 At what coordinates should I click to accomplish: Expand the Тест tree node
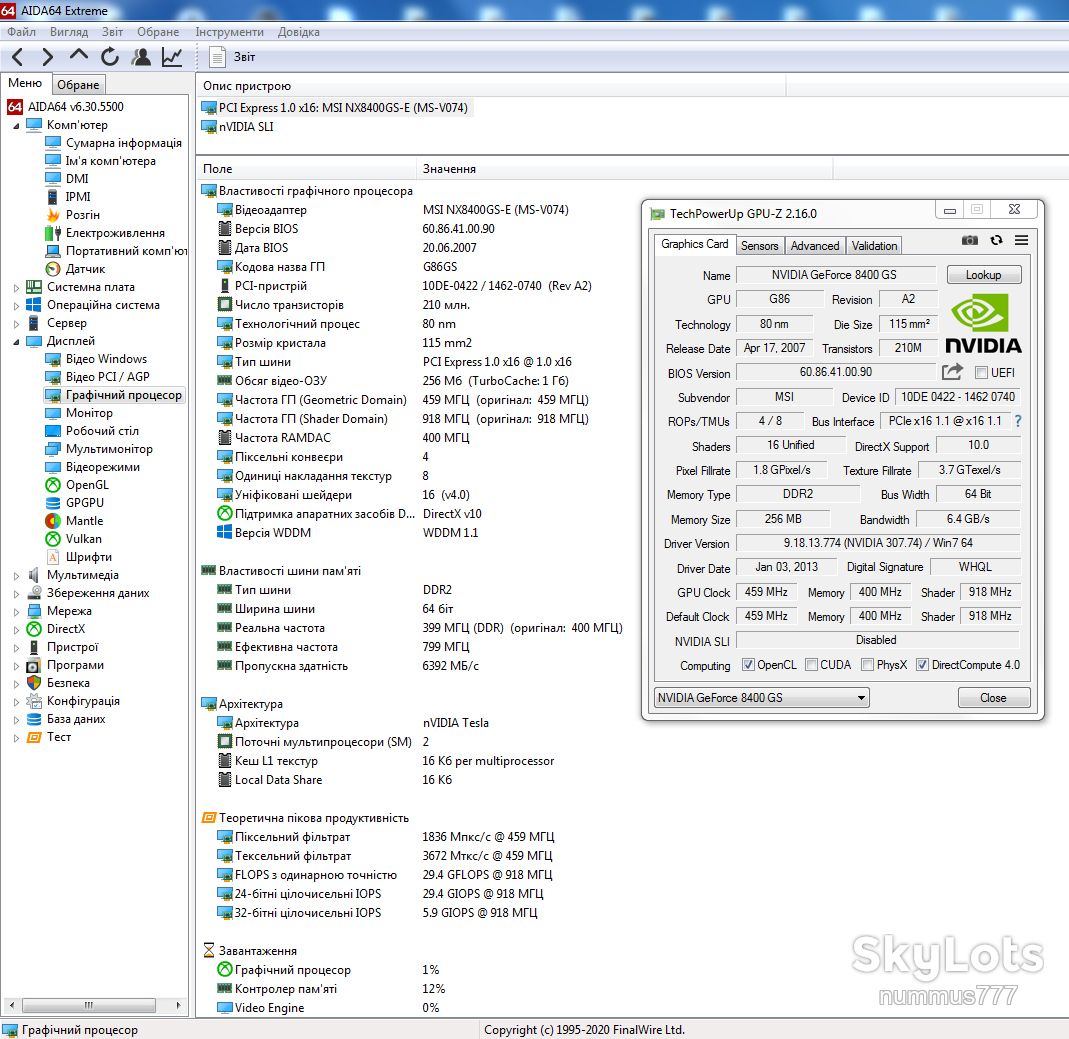click(x=16, y=738)
